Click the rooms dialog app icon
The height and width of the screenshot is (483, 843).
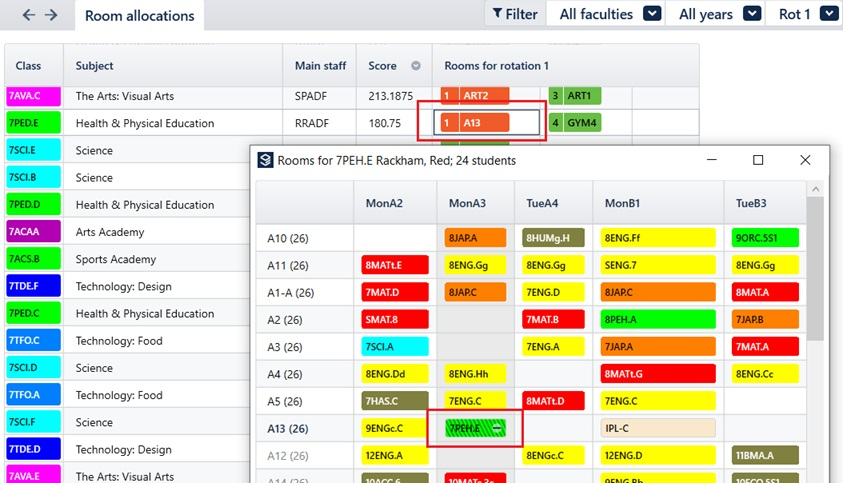[265, 160]
